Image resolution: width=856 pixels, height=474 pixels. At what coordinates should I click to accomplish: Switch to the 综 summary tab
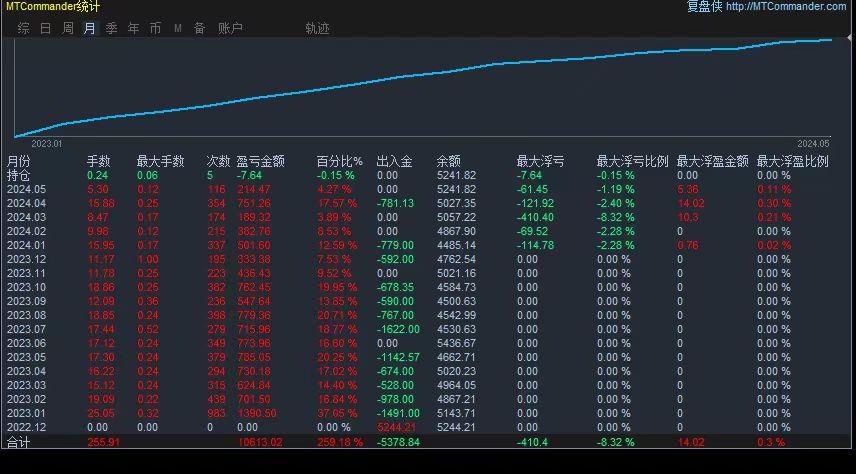click(23, 28)
